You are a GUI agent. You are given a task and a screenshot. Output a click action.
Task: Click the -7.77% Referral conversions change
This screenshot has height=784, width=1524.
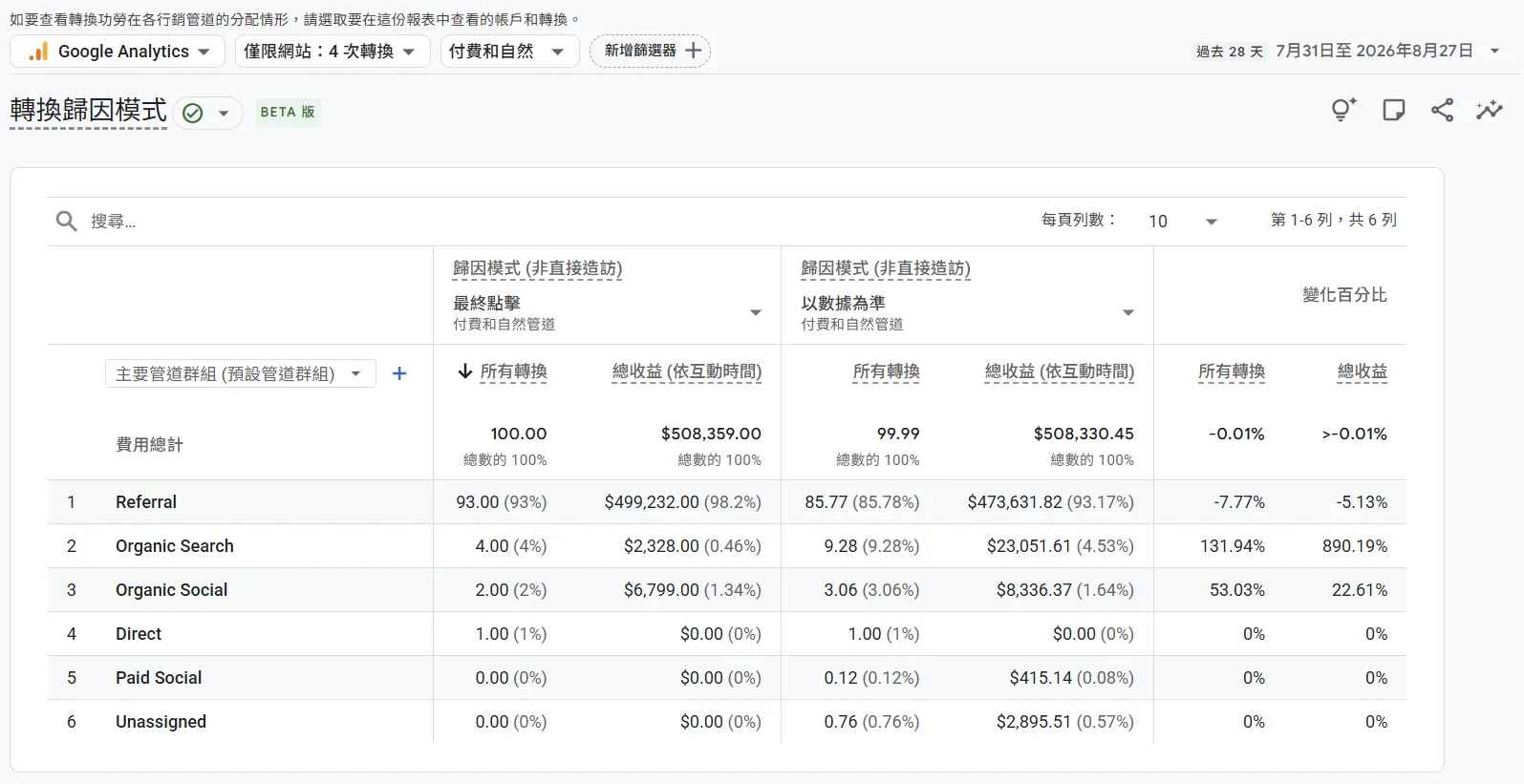click(1239, 502)
